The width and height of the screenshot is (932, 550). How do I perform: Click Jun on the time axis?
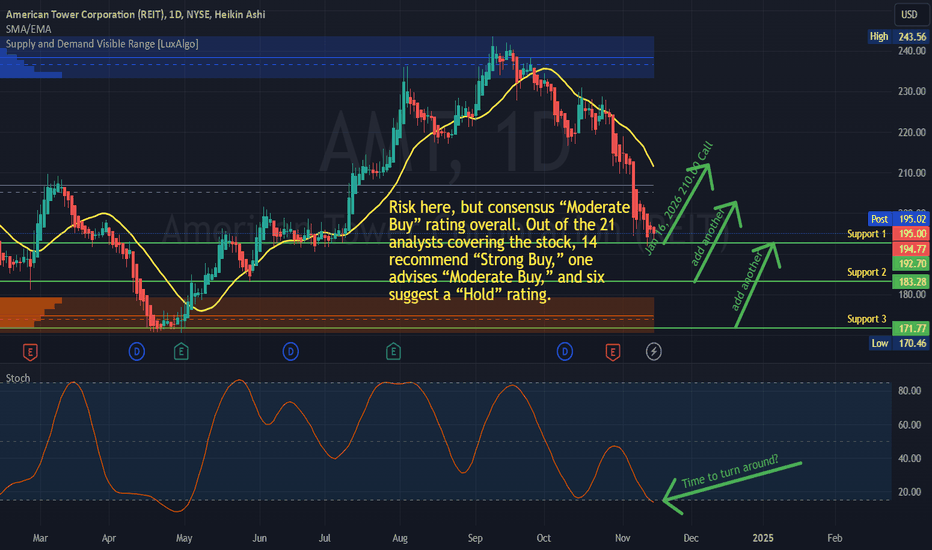[x=259, y=538]
